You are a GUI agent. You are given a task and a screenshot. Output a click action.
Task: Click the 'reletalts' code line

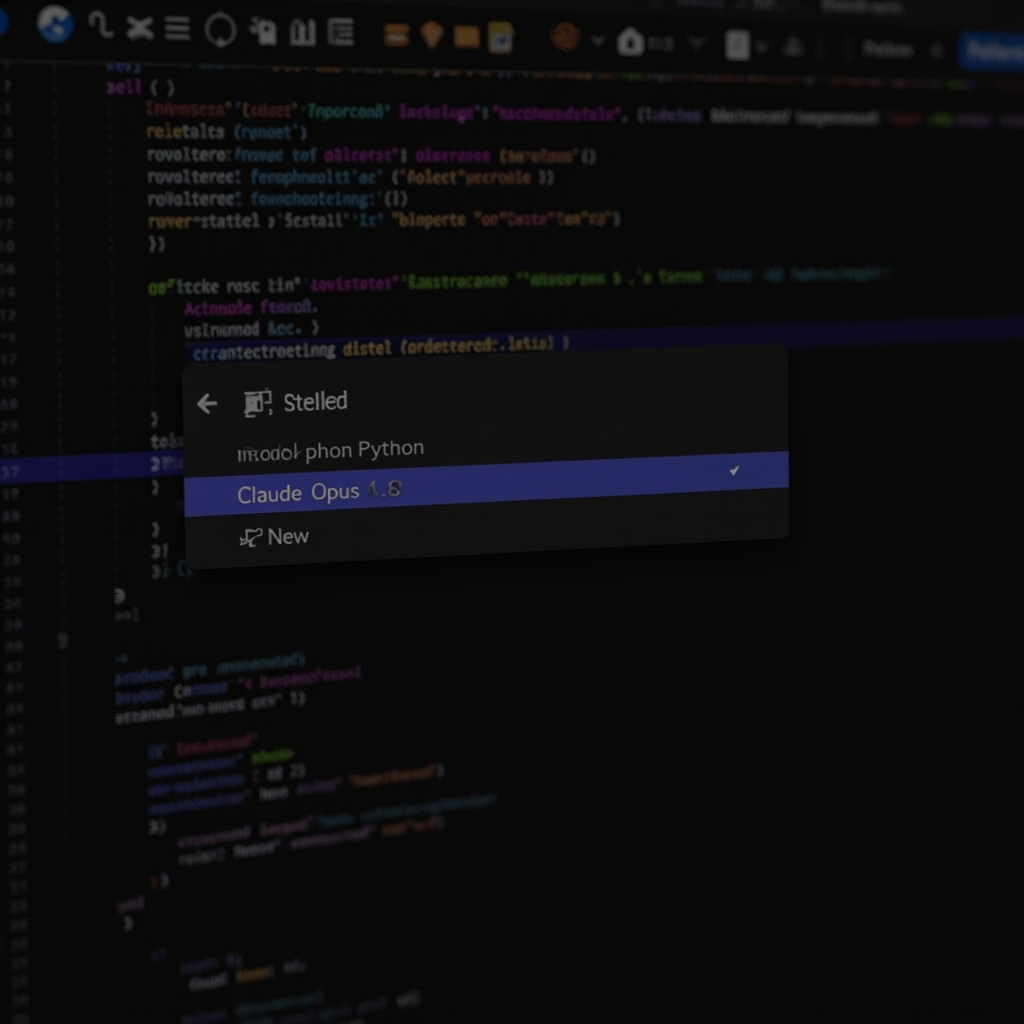227,132
